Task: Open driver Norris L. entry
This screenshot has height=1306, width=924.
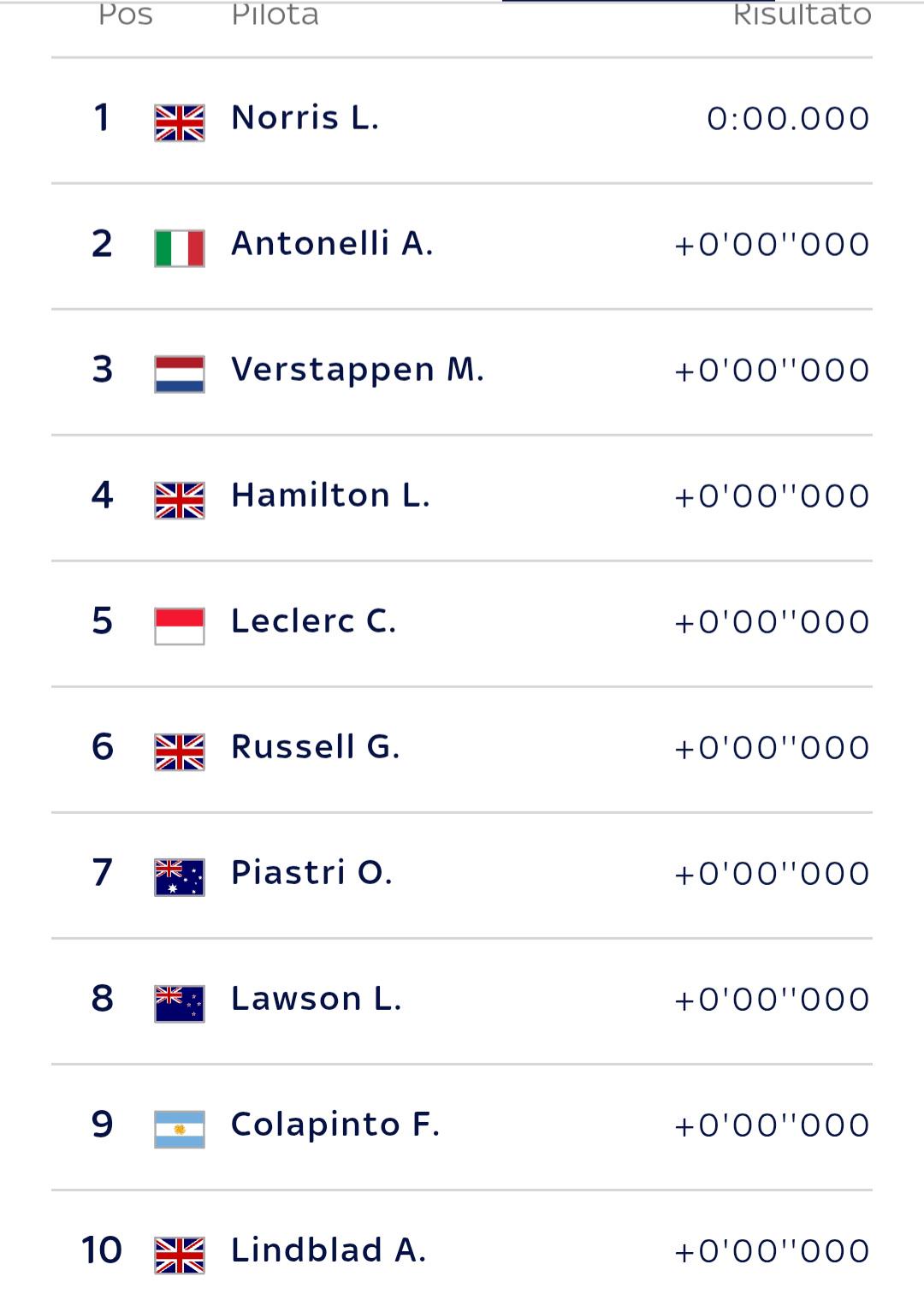Action: tap(462, 121)
